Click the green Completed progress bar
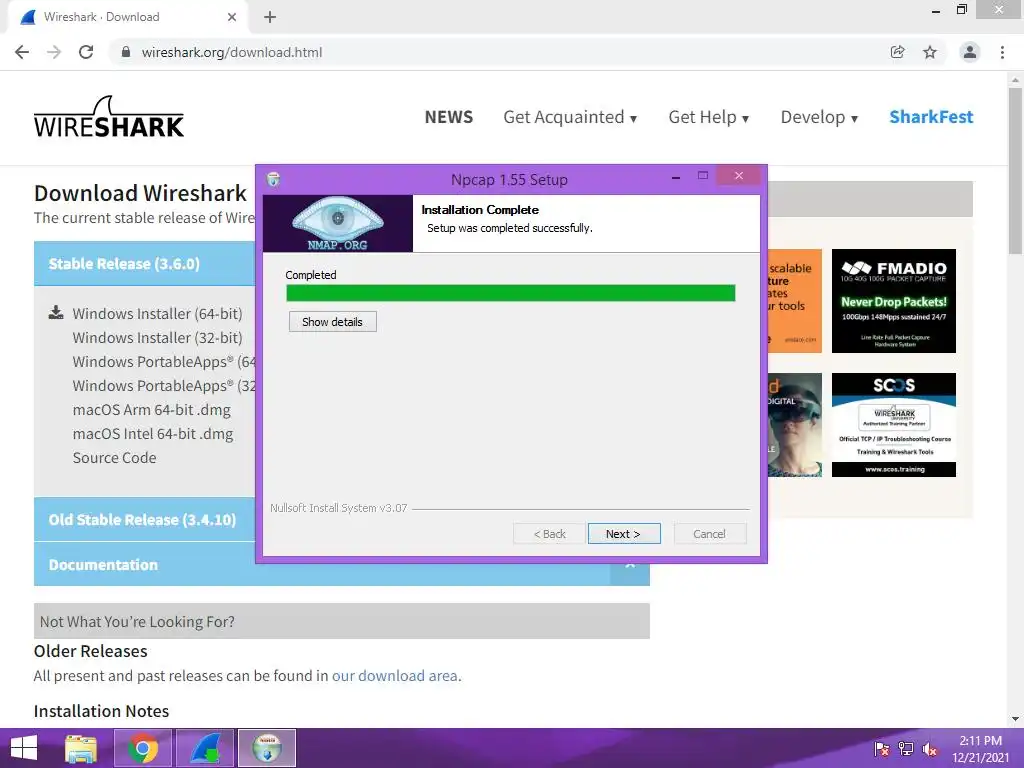This screenshot has height=768, width=1024. [511, 293]
